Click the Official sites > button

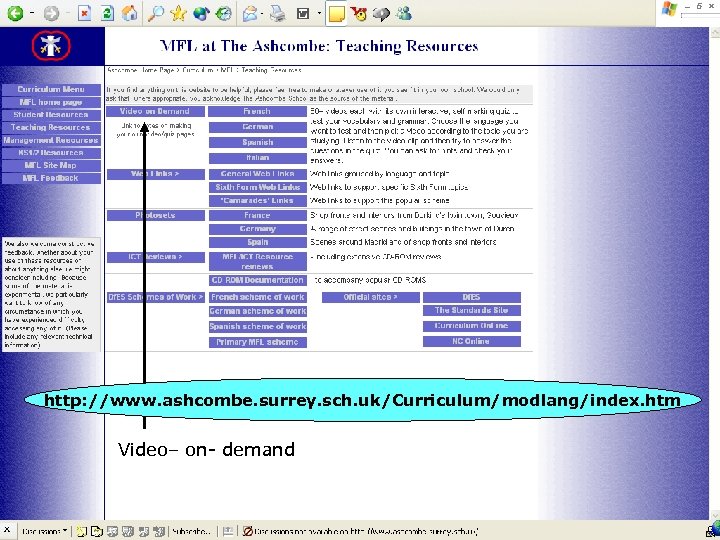point(371,297)
